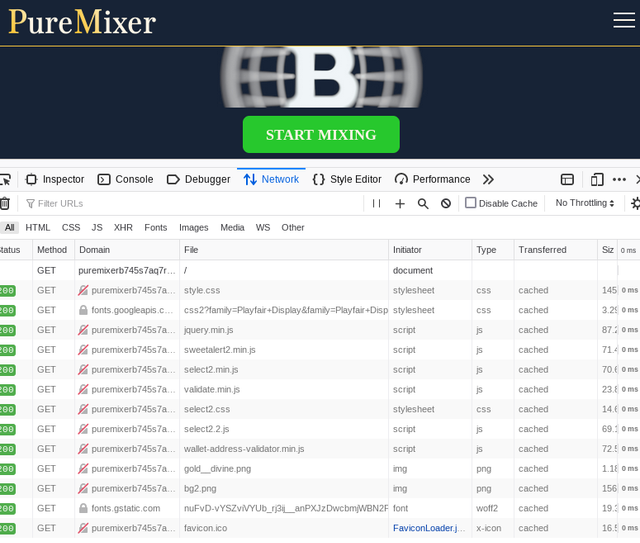This screenshot has height=543, width=640.
Task: Filter requests by Fonts
Action: point(156,227)
